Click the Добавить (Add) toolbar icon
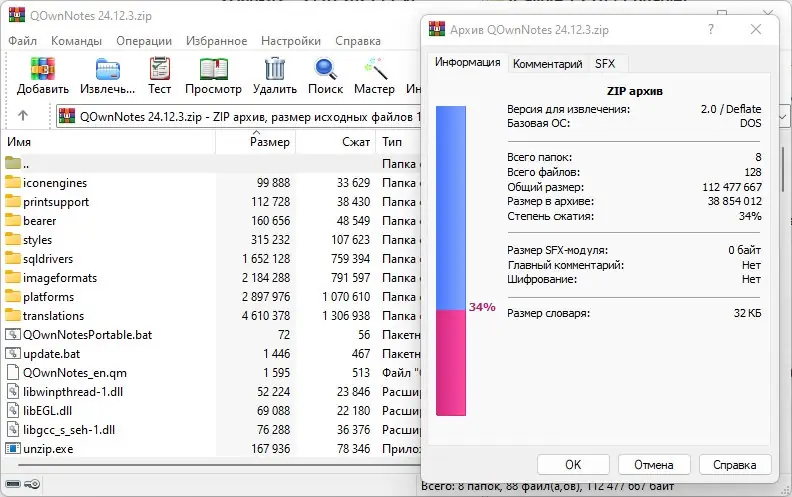 pyautogui.click(x=42, y=69)
